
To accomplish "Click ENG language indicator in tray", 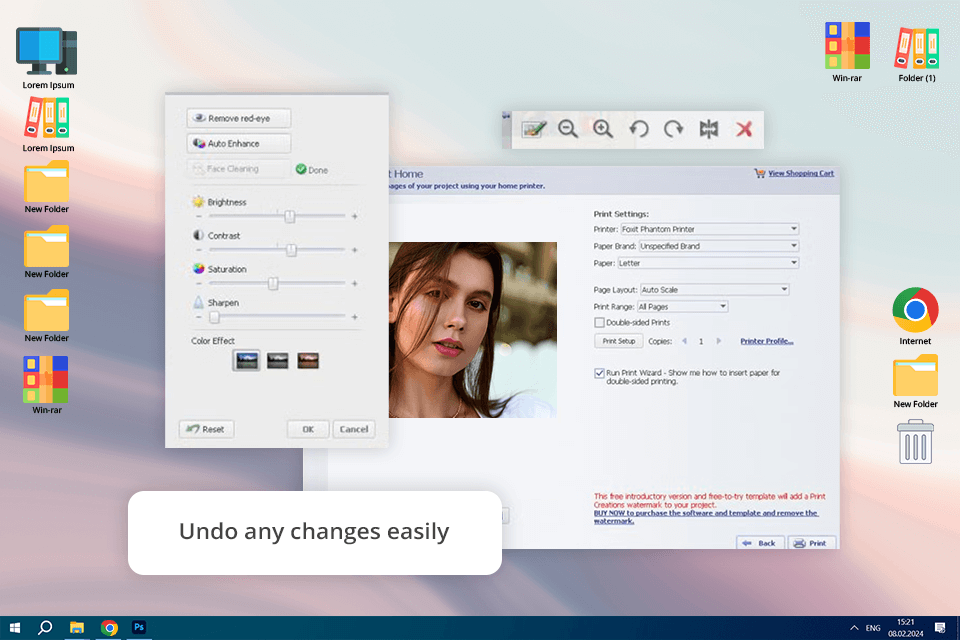I will coord(873,628).
